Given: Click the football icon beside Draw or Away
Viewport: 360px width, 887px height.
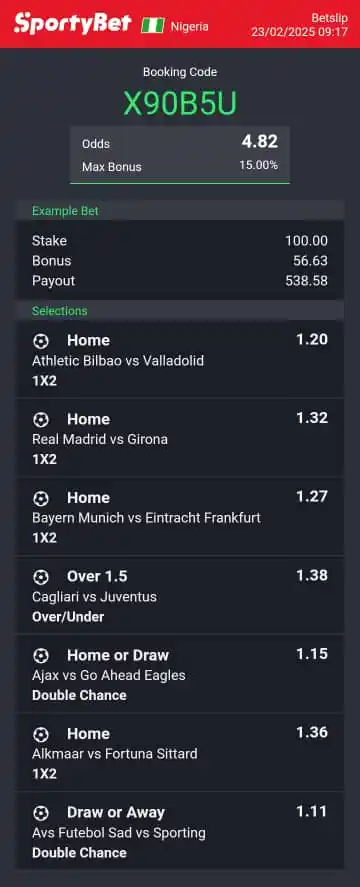Looking at the screenshot, I should (x=41, y=813).
